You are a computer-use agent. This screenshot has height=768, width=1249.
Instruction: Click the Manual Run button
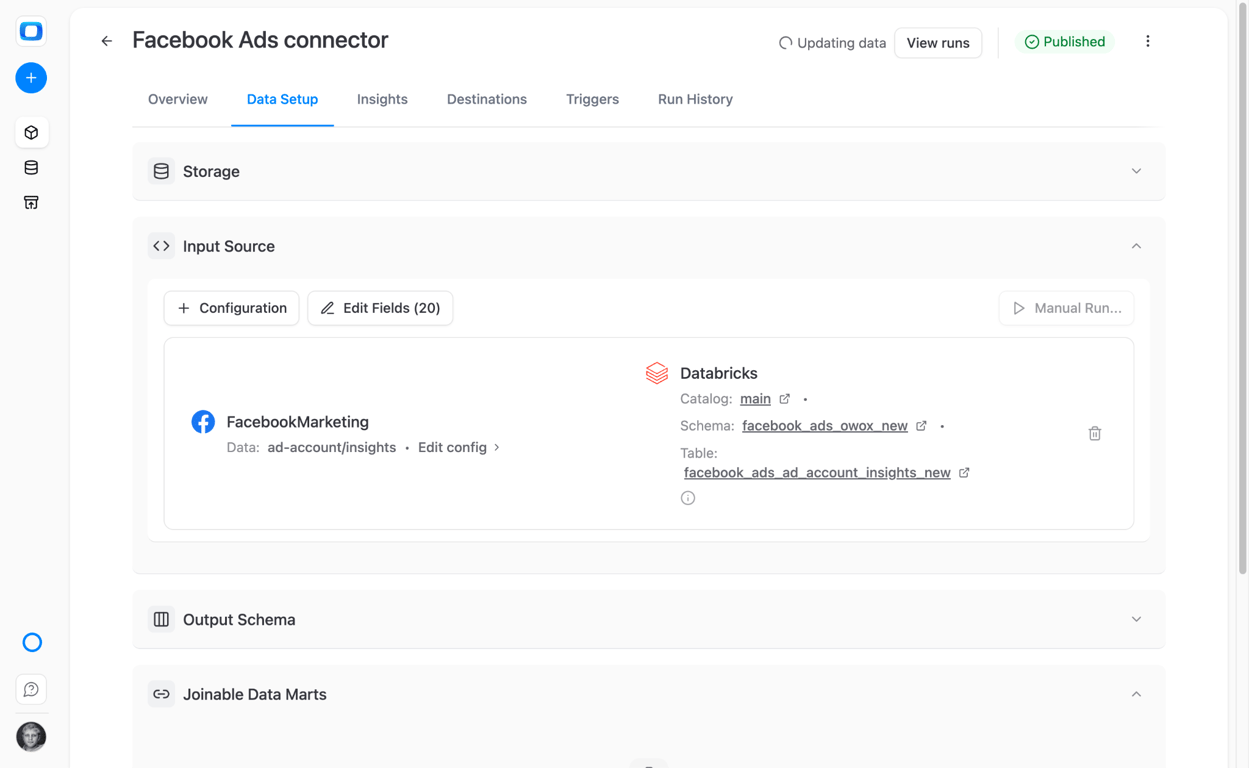click(1066, 308)
